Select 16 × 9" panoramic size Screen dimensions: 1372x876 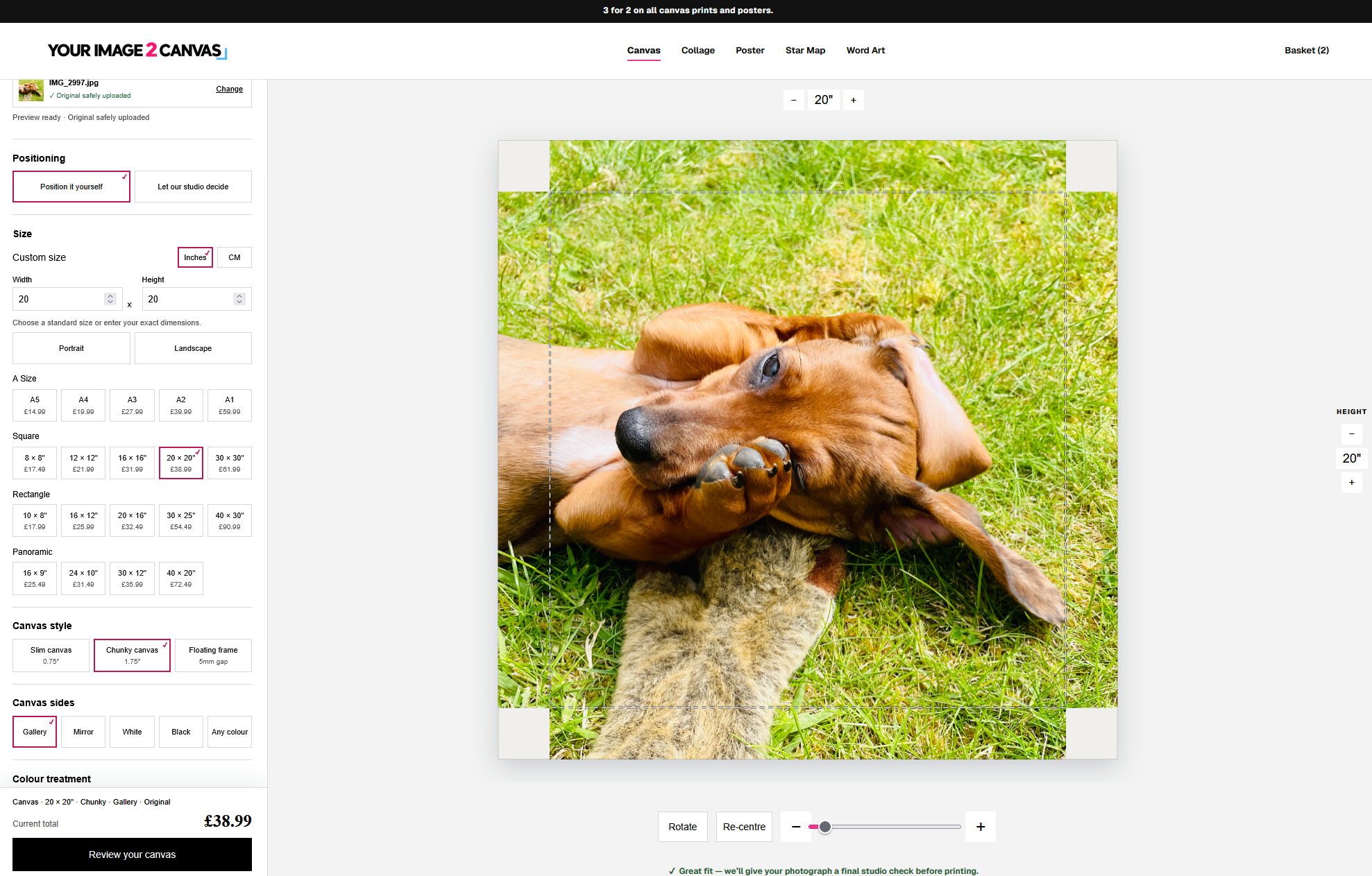35,578
